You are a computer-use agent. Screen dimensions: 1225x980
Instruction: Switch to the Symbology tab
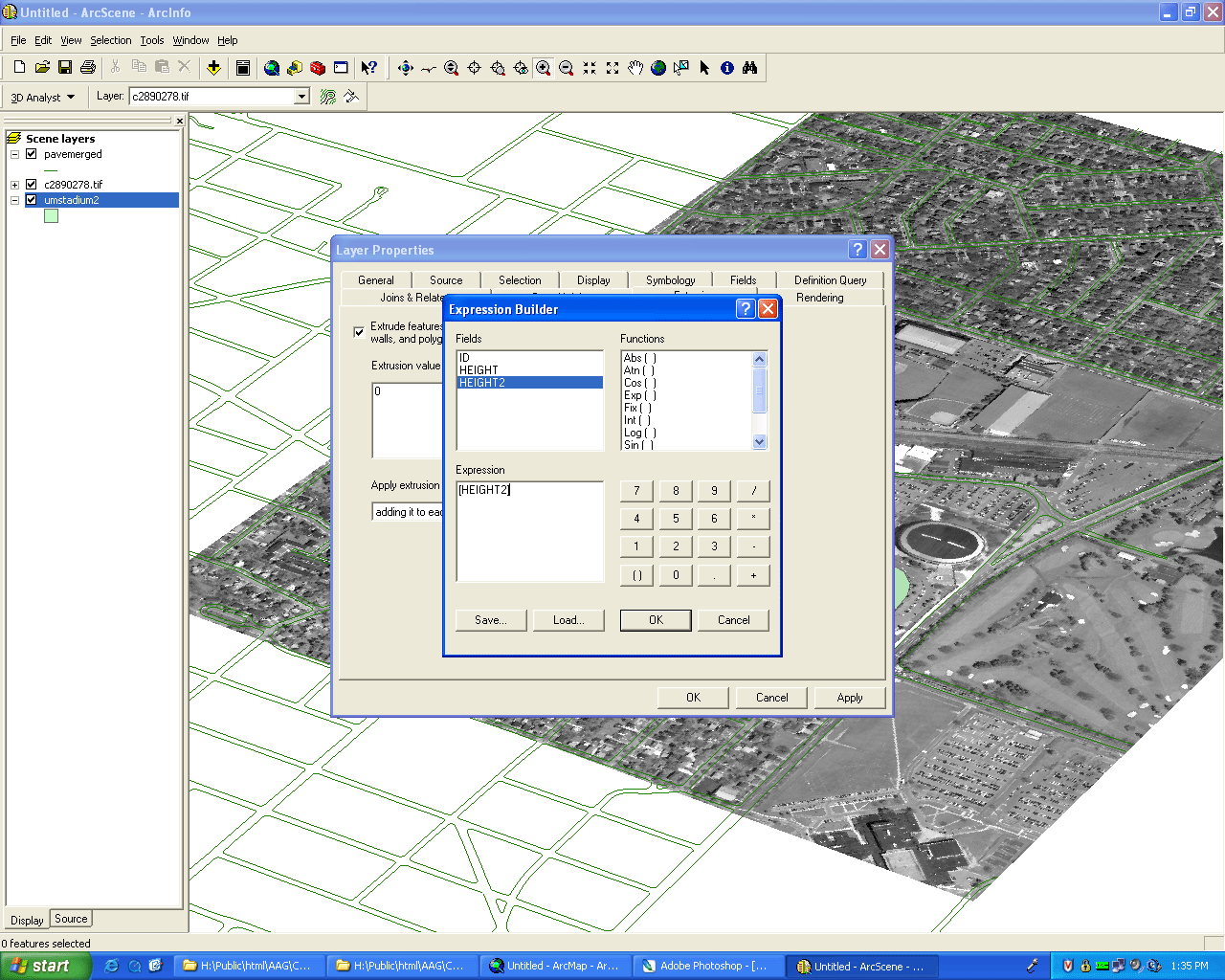(670, 280)
